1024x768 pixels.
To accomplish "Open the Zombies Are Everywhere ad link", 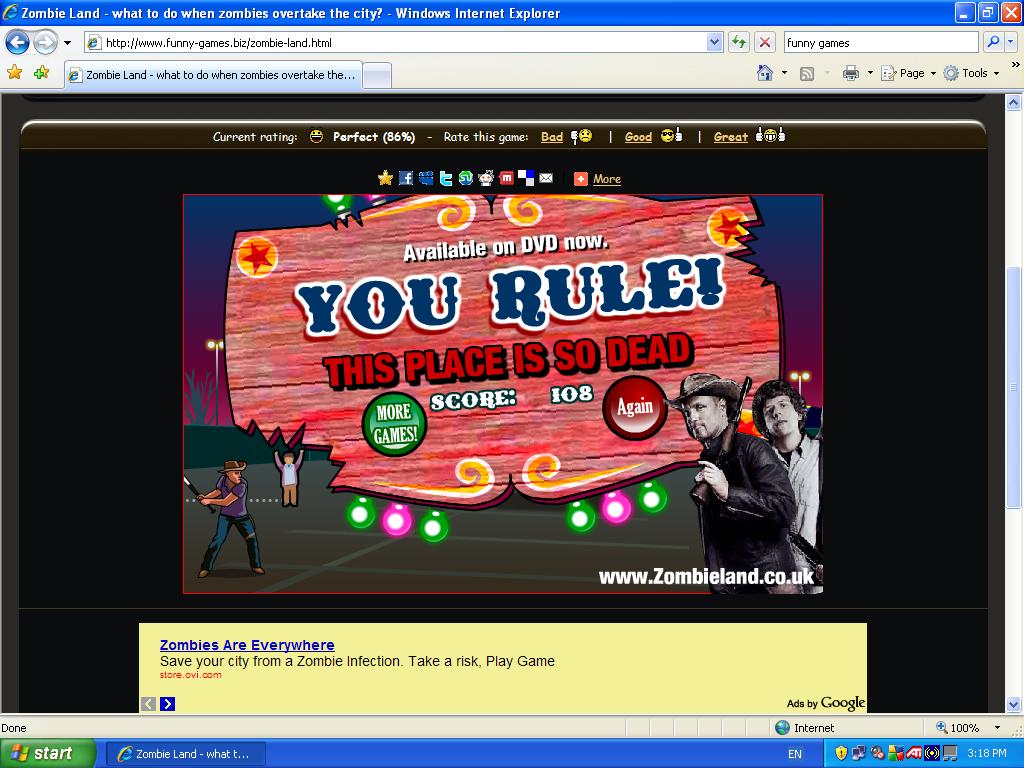I will (x=247, y=645).
